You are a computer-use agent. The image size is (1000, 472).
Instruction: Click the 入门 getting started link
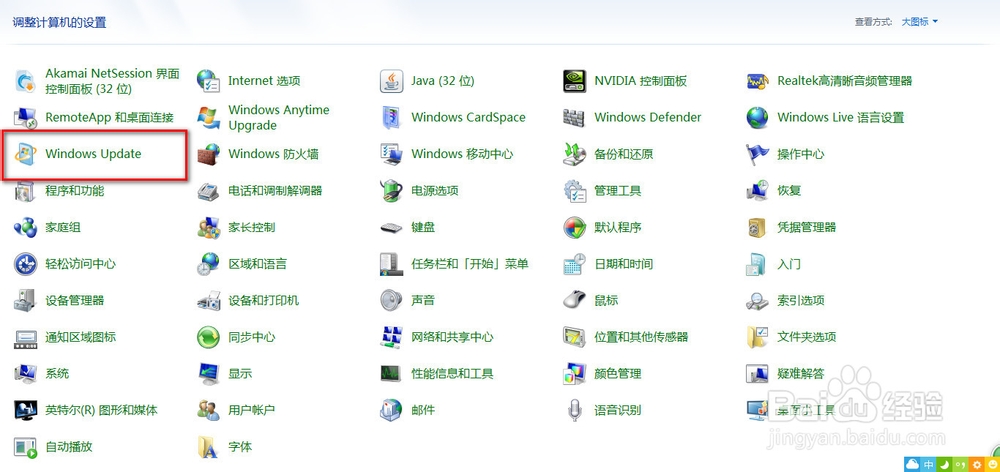click(789, 263)
